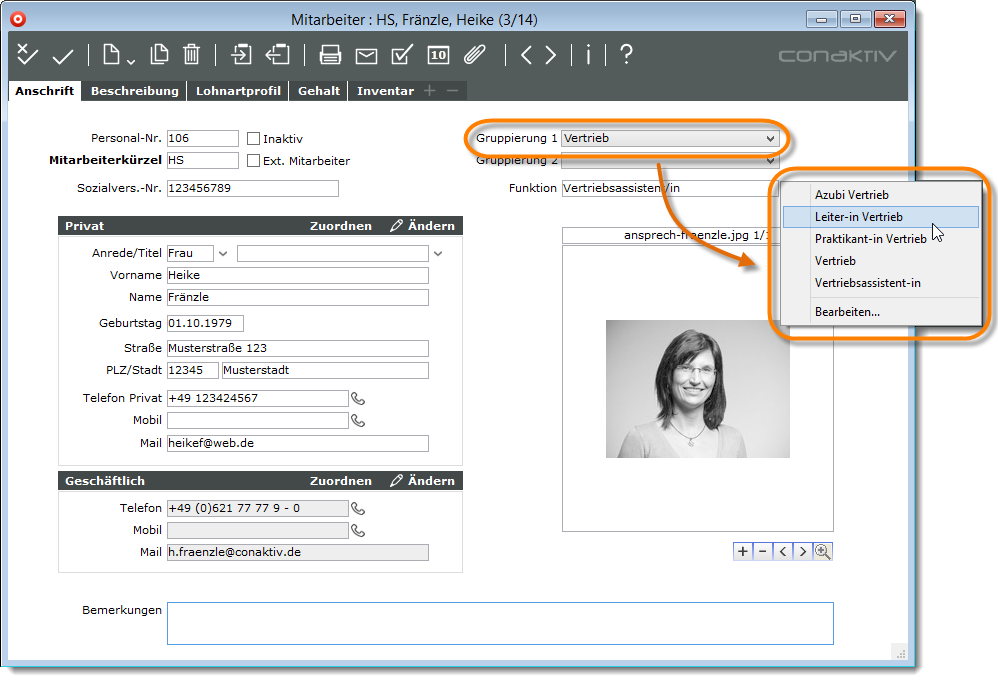Expand the Gruppierung 1 dropdown

click(x=770, y=139)
